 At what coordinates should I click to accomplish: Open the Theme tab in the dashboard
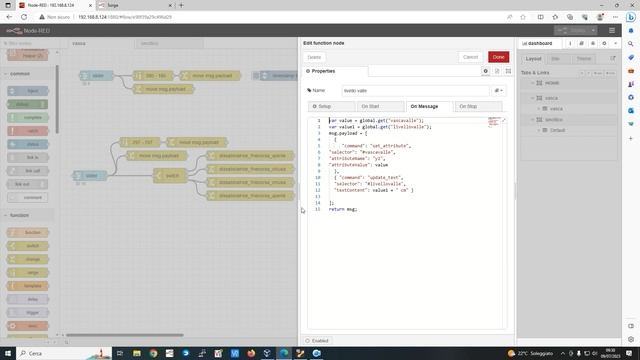click(x=584, y=59)
